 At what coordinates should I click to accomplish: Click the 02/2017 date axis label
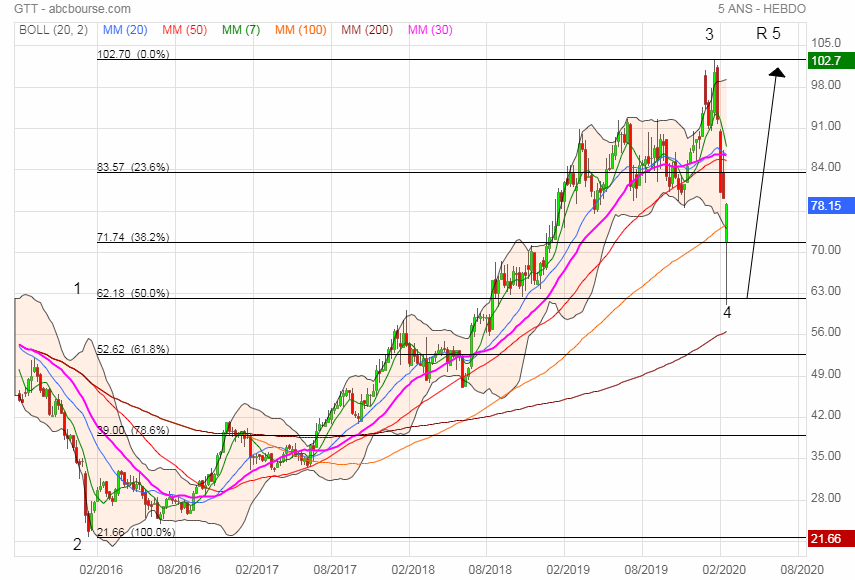(x=257, y=570)
